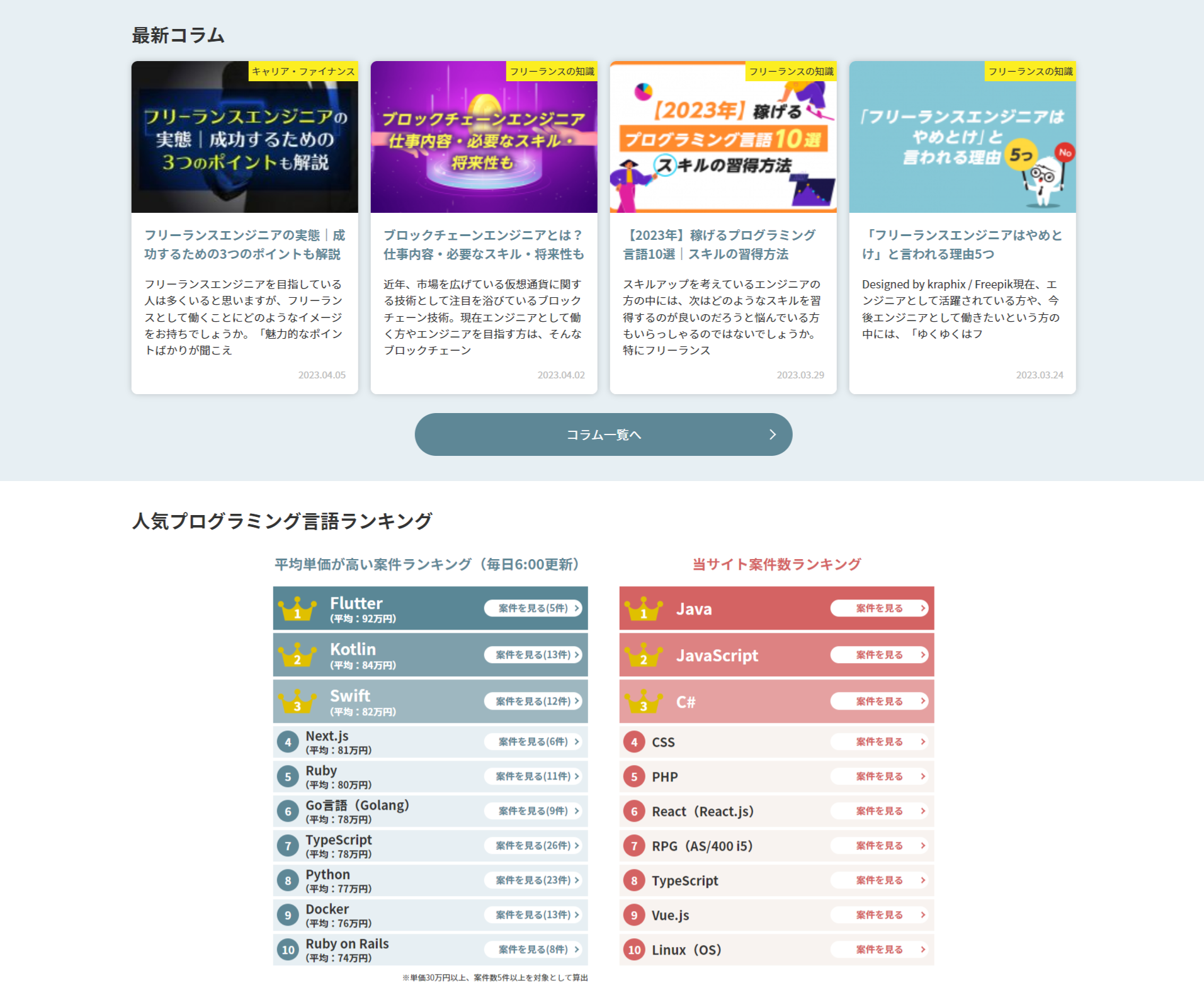
Task: View JavaScript projects 案件を見る button
Action: (879, 655)
